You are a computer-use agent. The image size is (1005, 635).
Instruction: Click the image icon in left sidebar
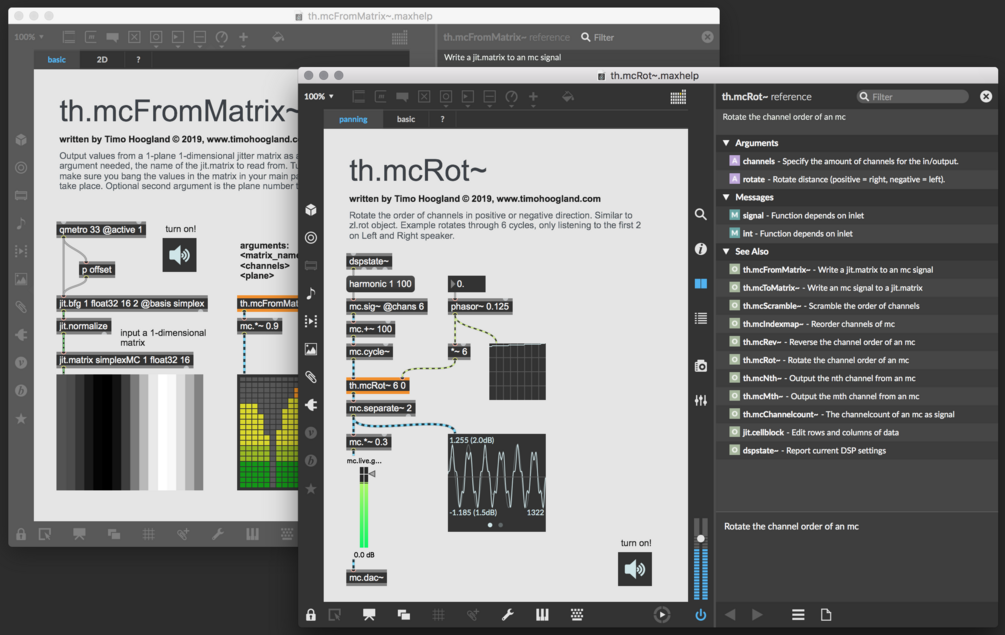311,349
